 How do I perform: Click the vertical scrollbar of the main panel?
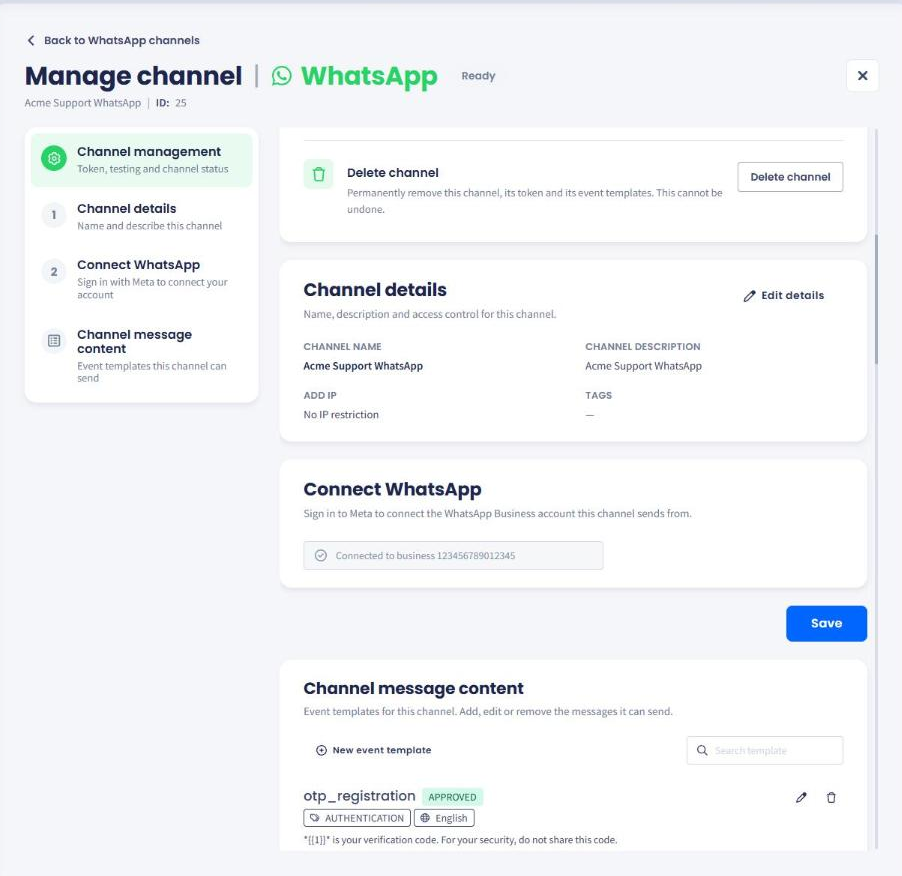(x=876, y=299)
